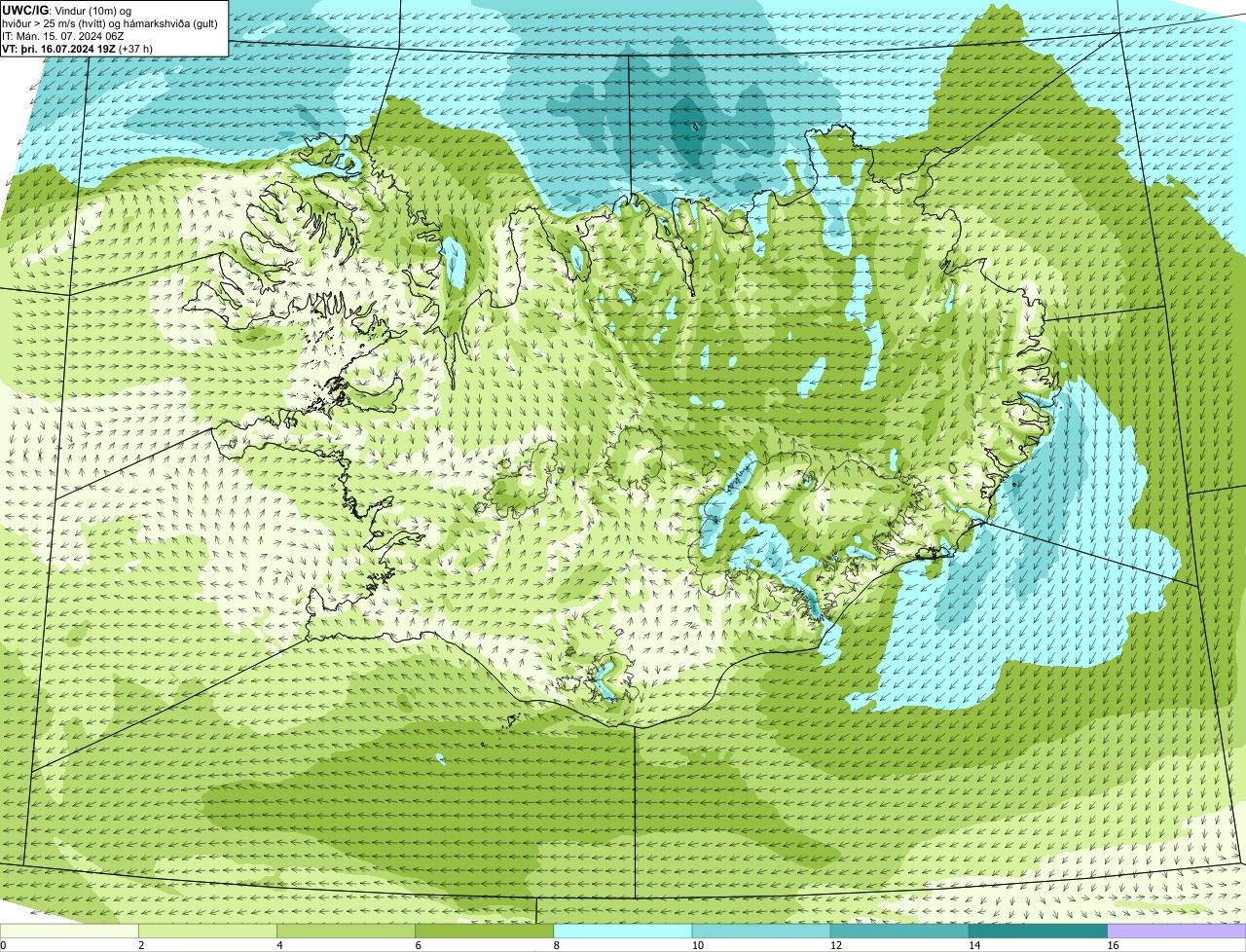Screen dimensions: 1246x952
Task: Select the light cyan 8–10 legend swatch
Action: [x=623, y=932]
